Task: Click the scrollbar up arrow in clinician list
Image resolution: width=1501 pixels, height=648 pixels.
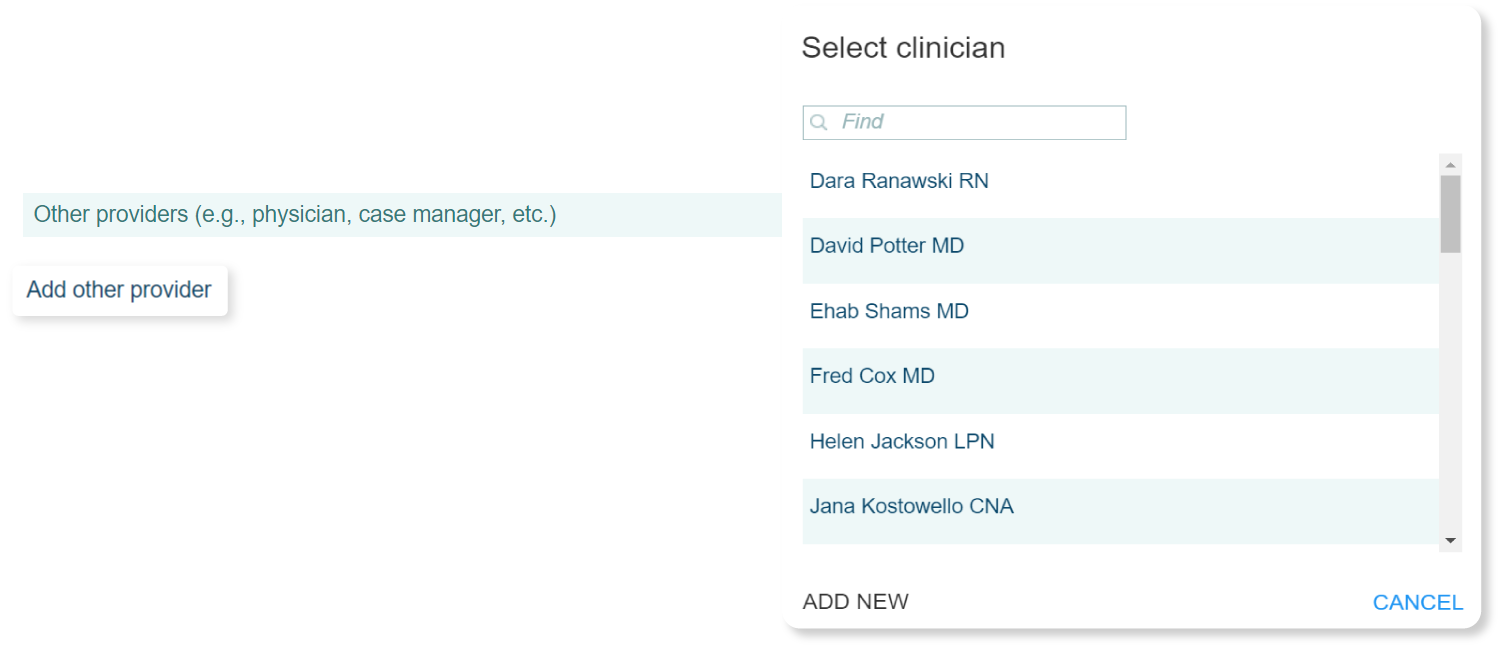Action: tap(1450, 164)
